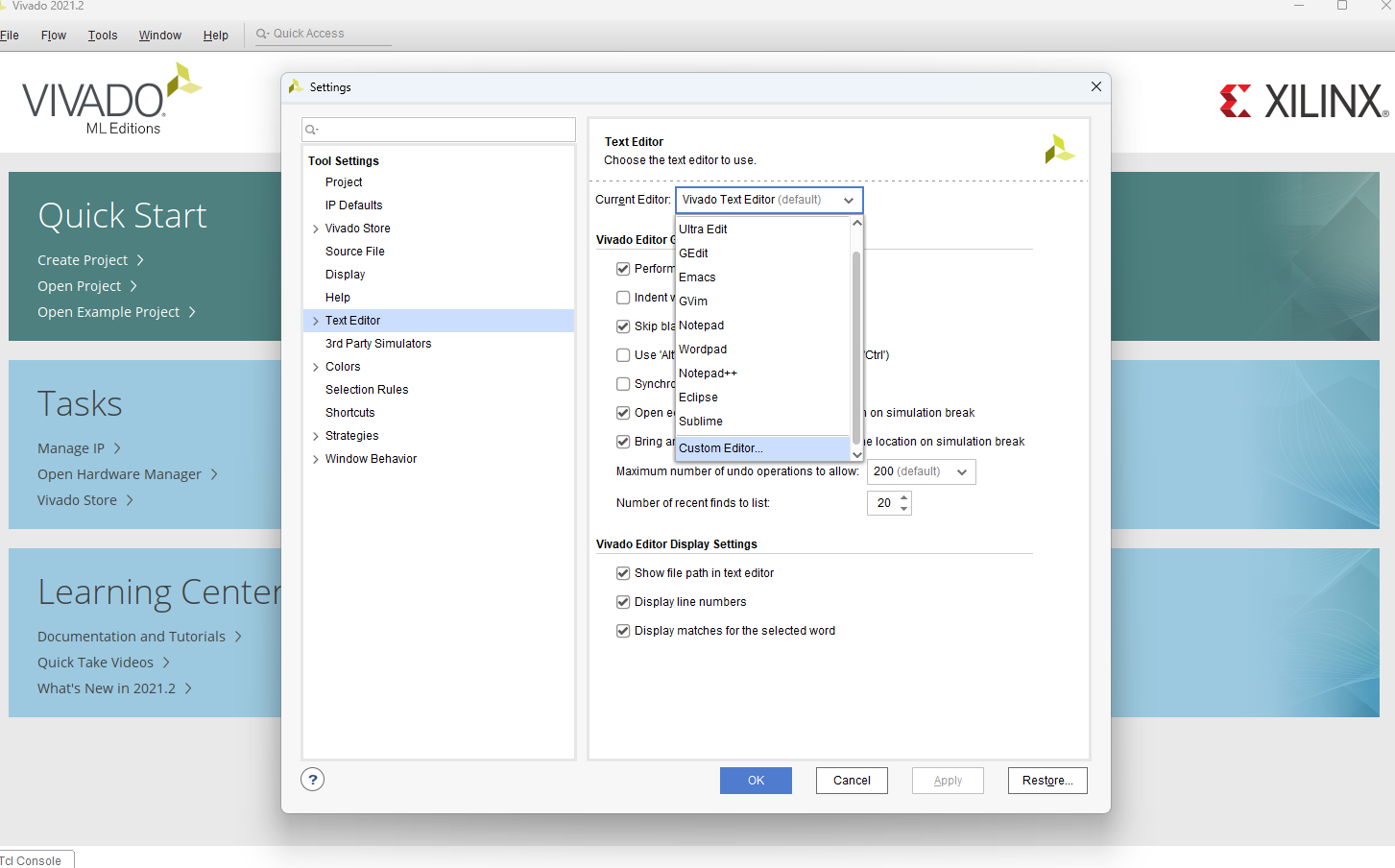Click the Vivado logo in Settings title bar

296,86
